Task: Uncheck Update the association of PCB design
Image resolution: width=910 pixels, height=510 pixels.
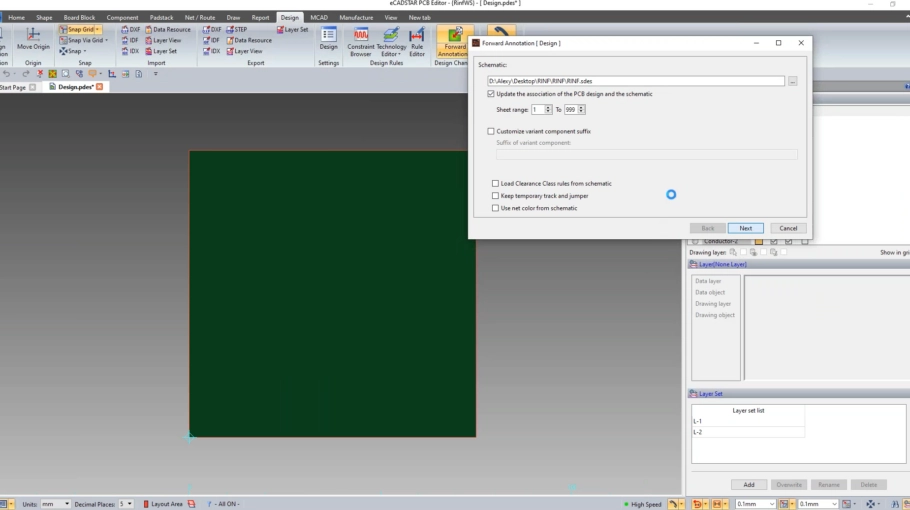Action: click(x=490, y=93)
